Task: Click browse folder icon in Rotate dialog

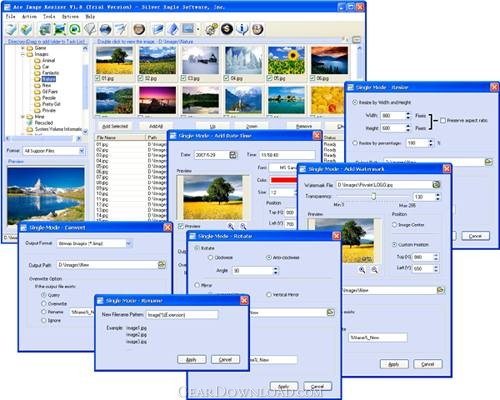Action: pos(330,312)
